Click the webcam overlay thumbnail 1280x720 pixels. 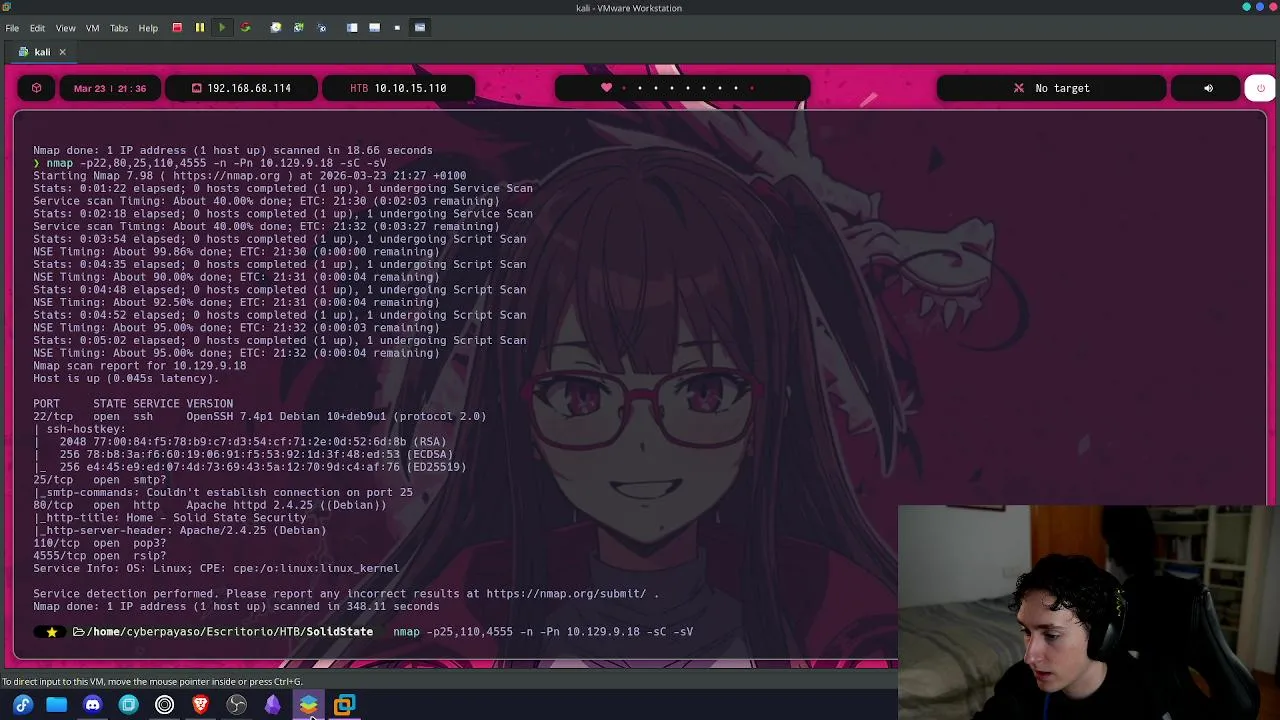(1089, 612)
